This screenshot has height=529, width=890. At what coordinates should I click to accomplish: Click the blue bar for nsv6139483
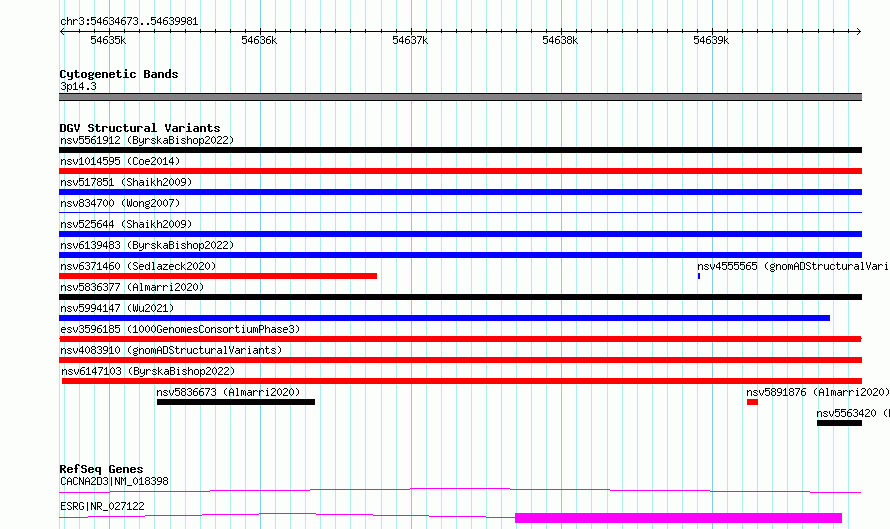[460, 255]
